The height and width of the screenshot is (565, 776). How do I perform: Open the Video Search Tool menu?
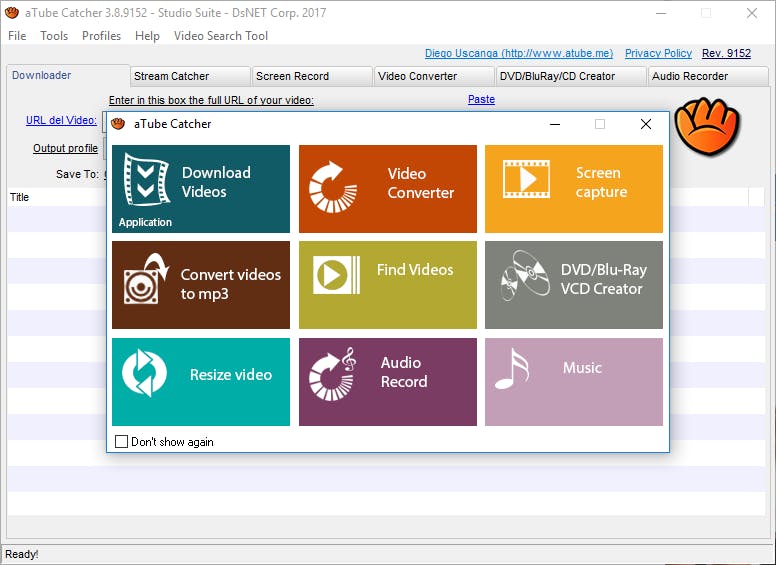[221, 36]
